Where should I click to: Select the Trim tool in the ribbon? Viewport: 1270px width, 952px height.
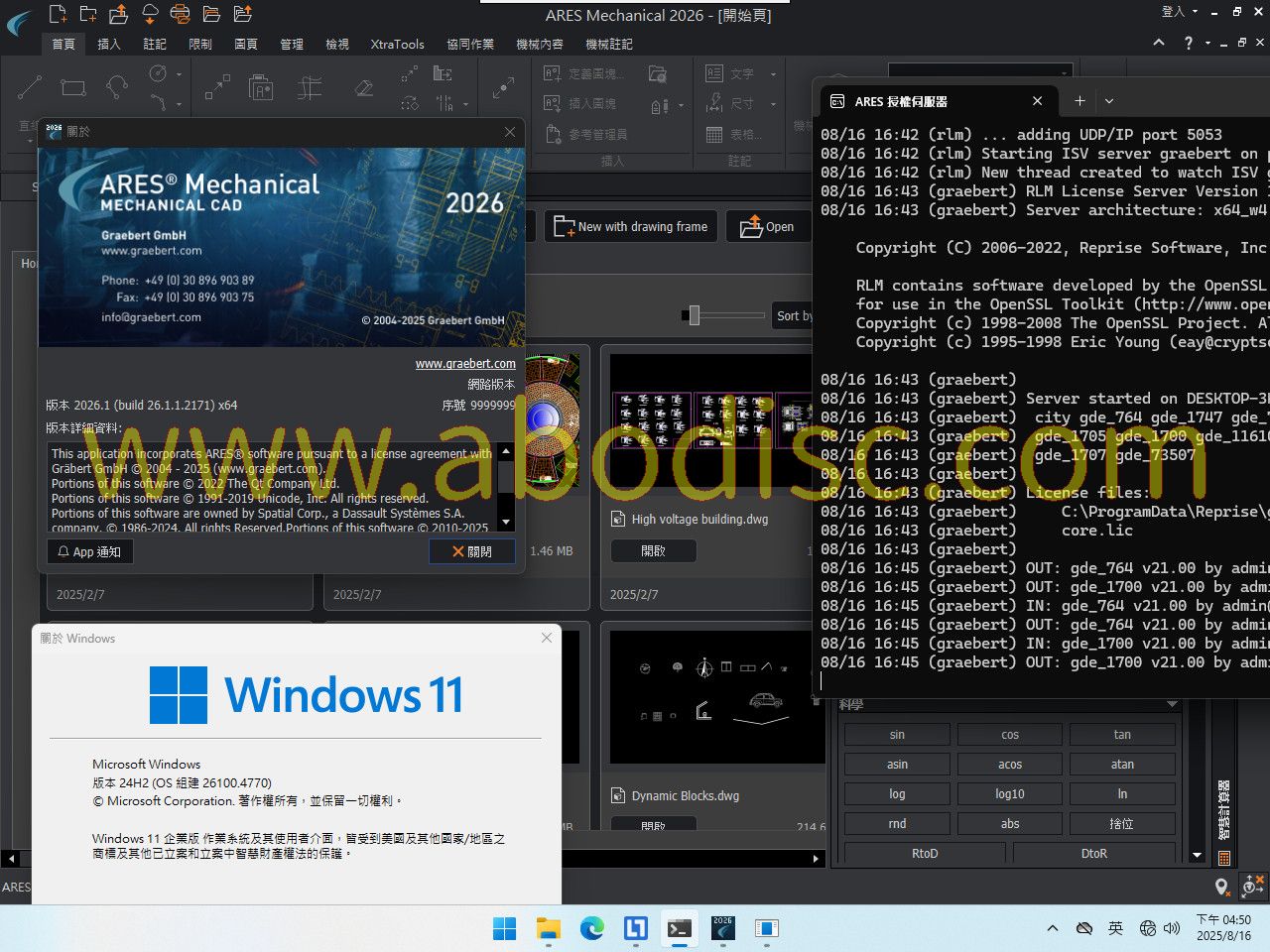pyautogui.click(x=310, y=87)
